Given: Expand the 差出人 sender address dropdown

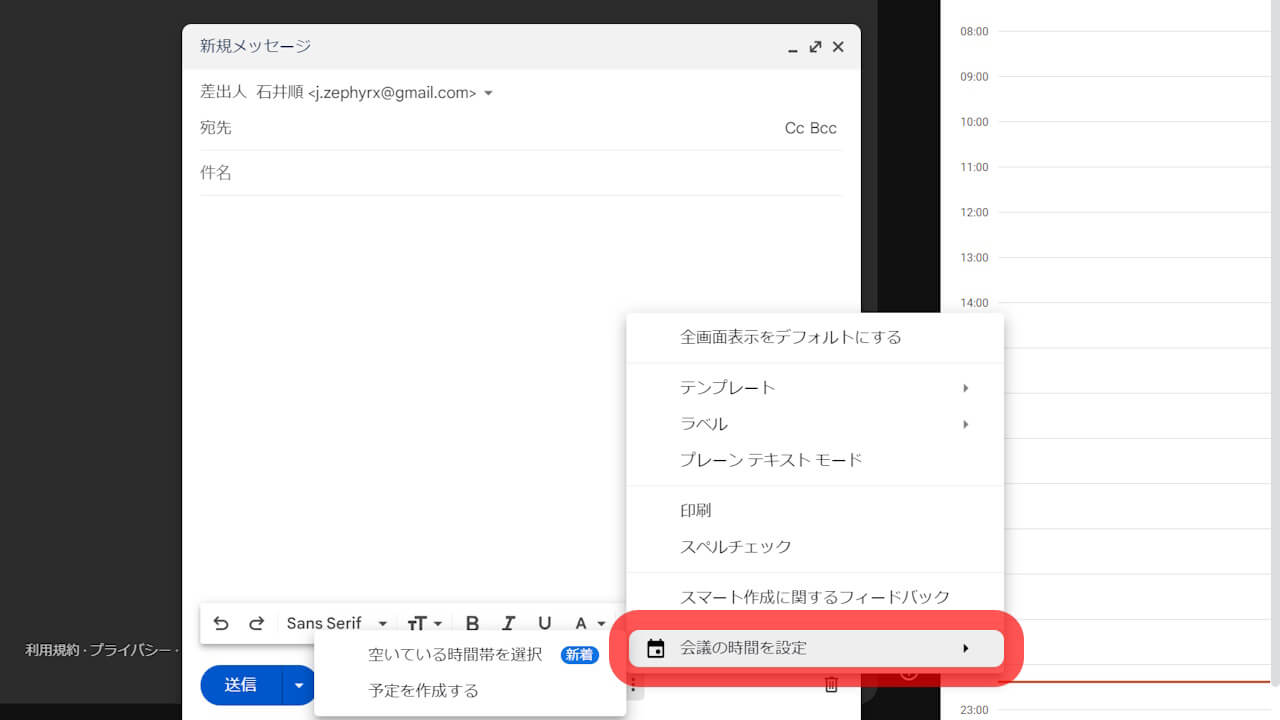Looking at the screenshot, I should [x=488, y=92].
